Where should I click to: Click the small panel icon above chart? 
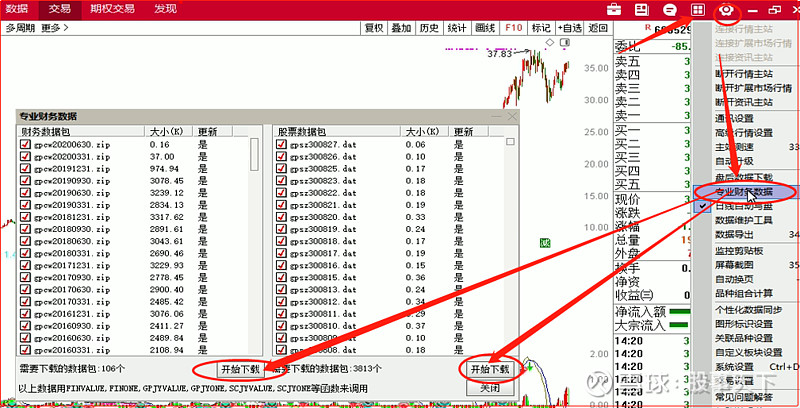pyautogui.click(x=564, y=42)
